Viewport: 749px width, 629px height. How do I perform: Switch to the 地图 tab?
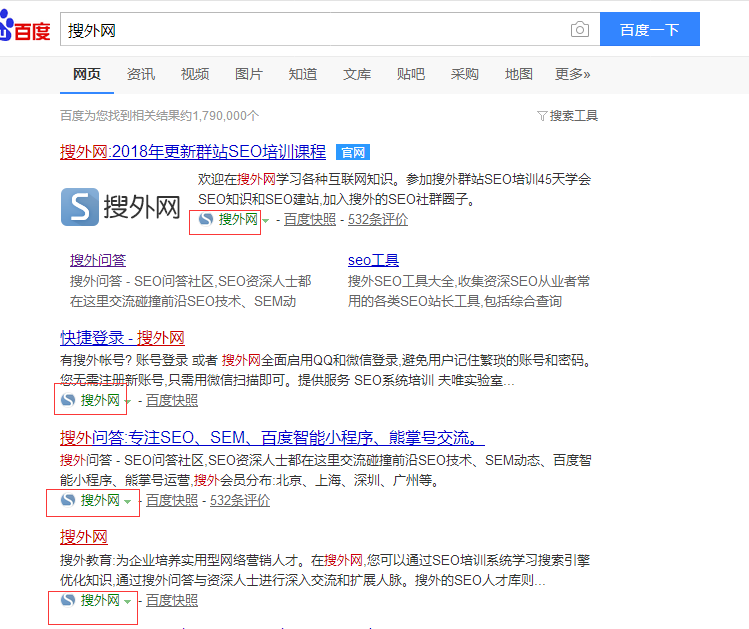pos(519,74)
